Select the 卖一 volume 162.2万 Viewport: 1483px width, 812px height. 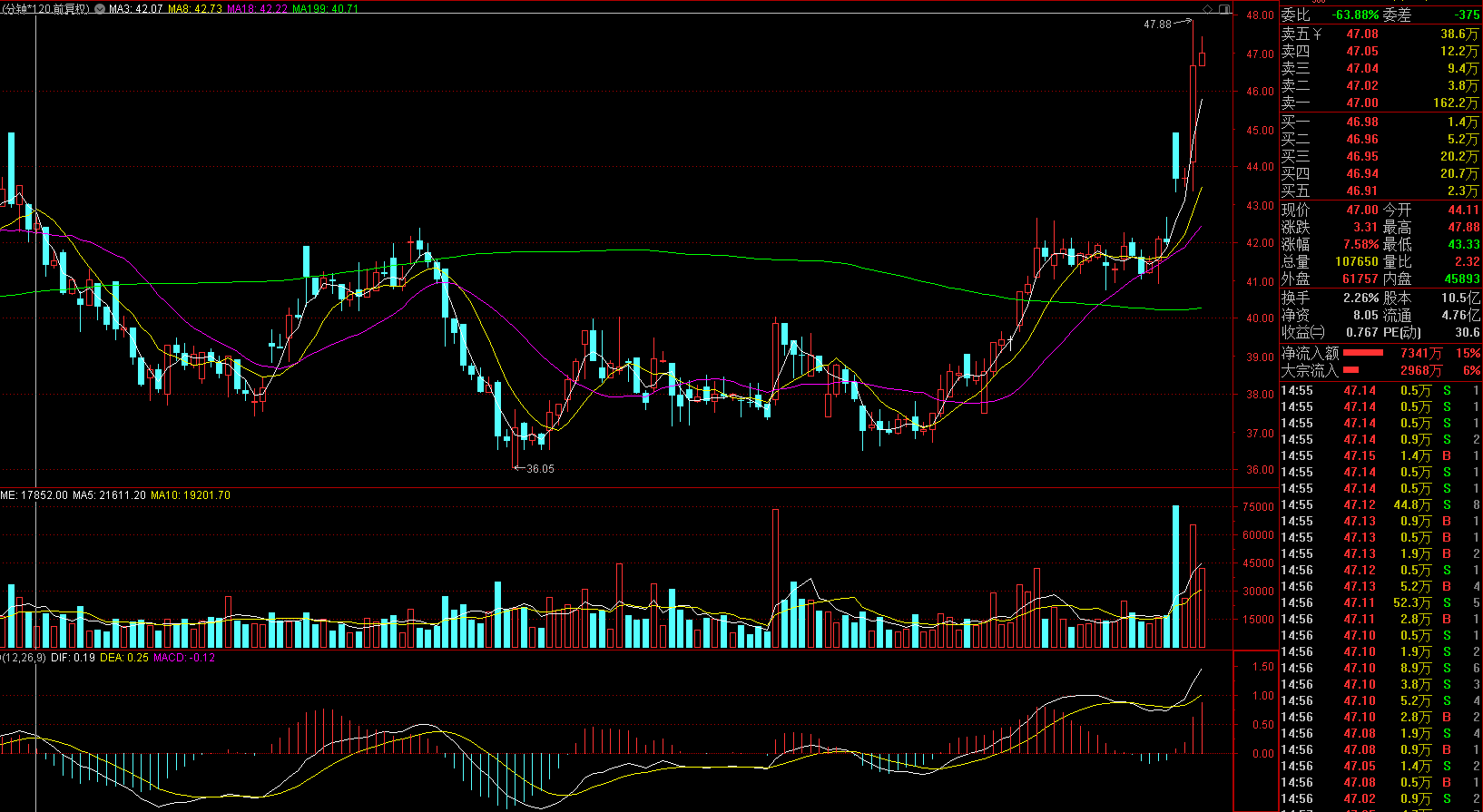coord(1456,103)
